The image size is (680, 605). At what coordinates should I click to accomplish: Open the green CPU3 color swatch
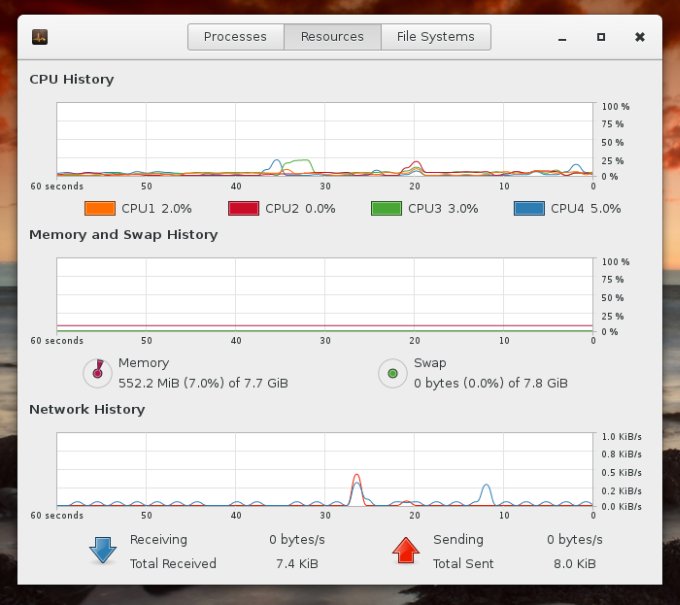386,209
